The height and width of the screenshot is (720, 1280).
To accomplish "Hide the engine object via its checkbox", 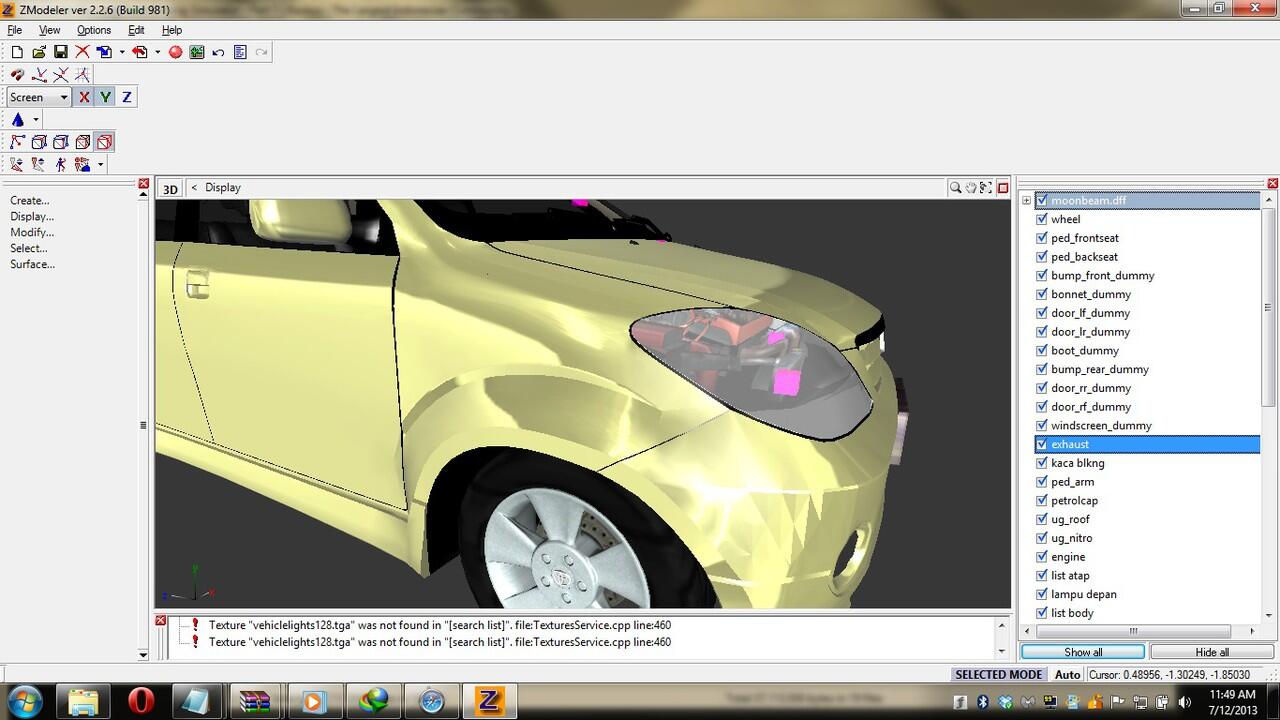I will click(x=1042, y=557).
